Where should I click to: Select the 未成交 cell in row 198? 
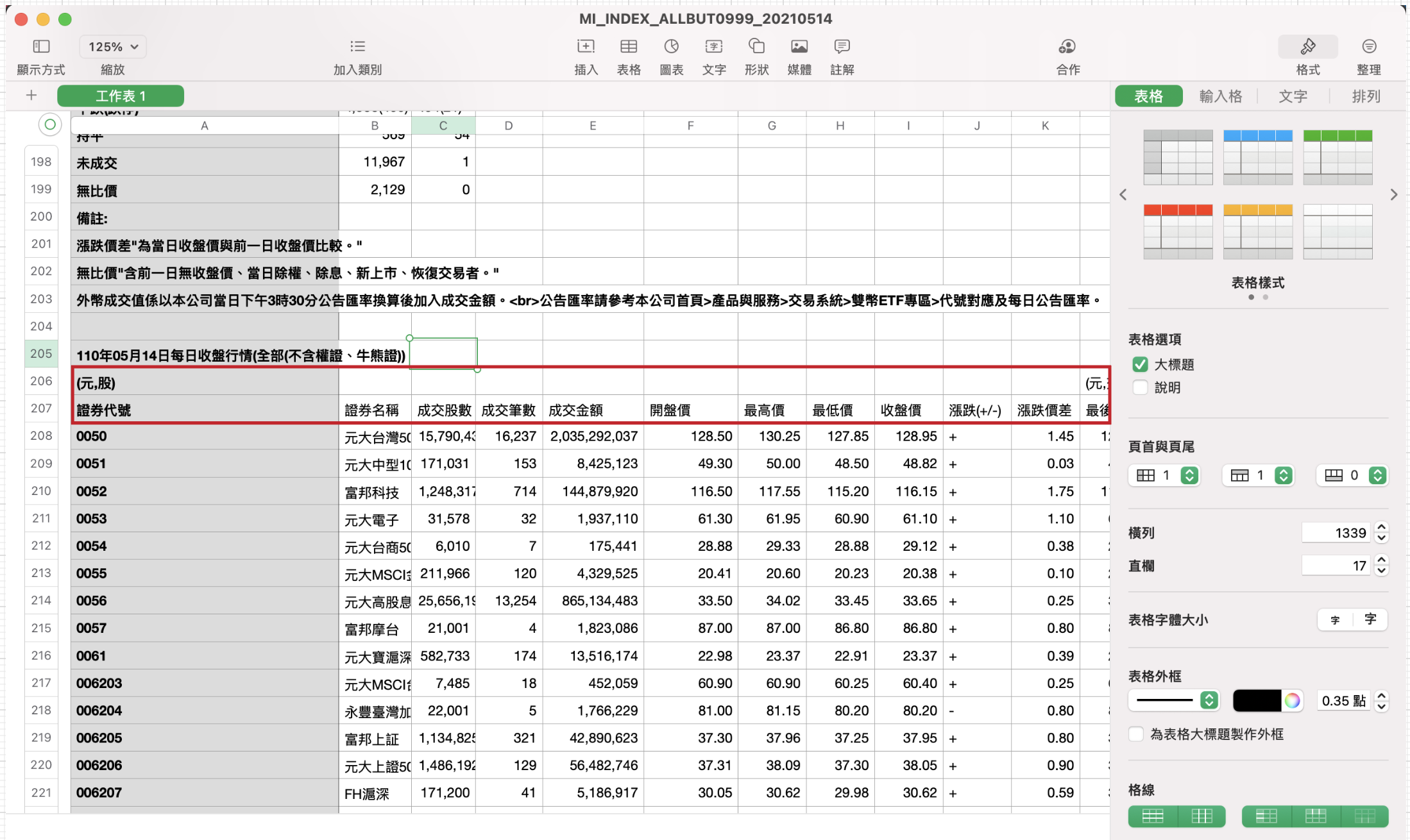click(205, 162)
